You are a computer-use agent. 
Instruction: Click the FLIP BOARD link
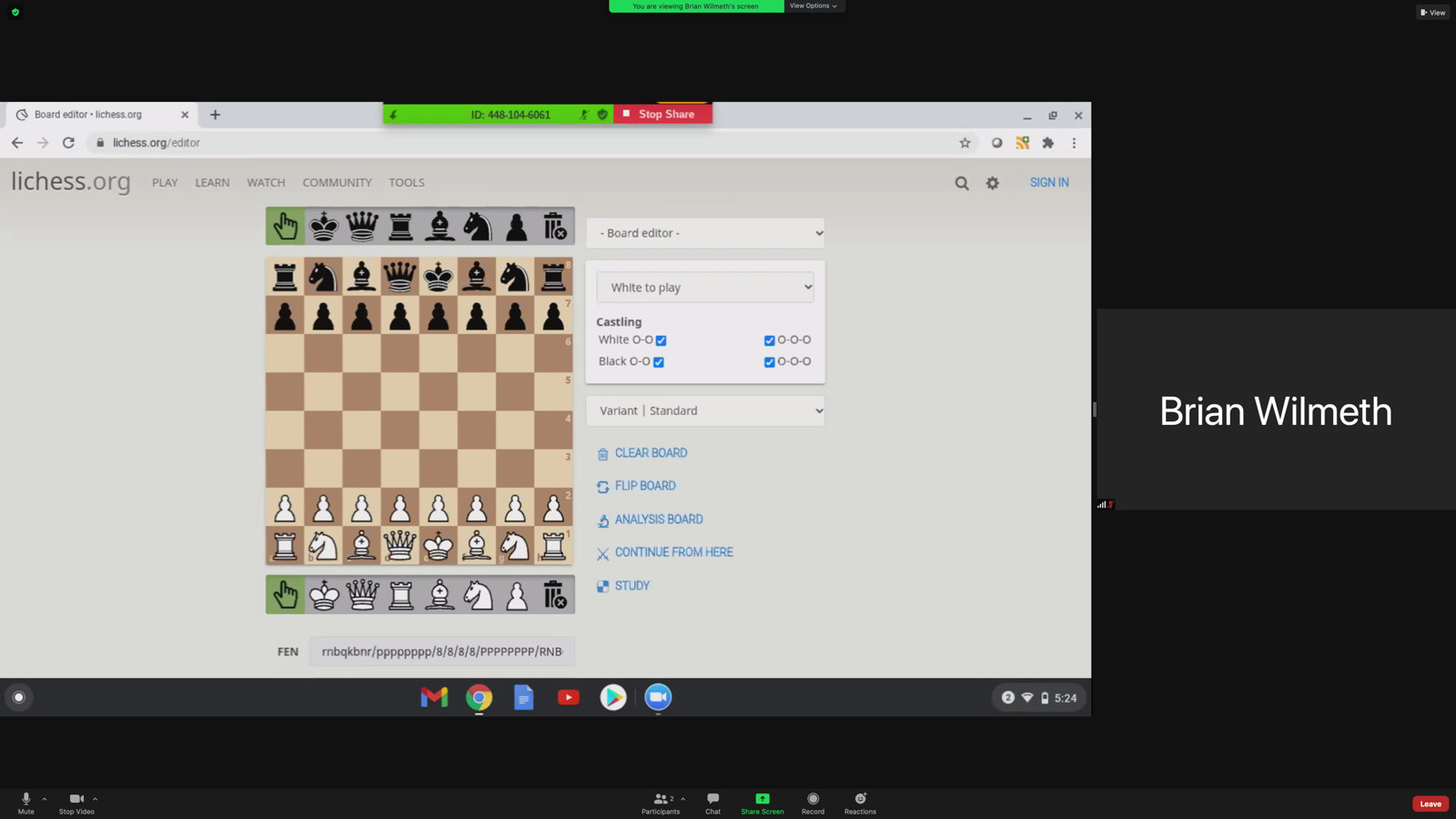click(645, 486)
